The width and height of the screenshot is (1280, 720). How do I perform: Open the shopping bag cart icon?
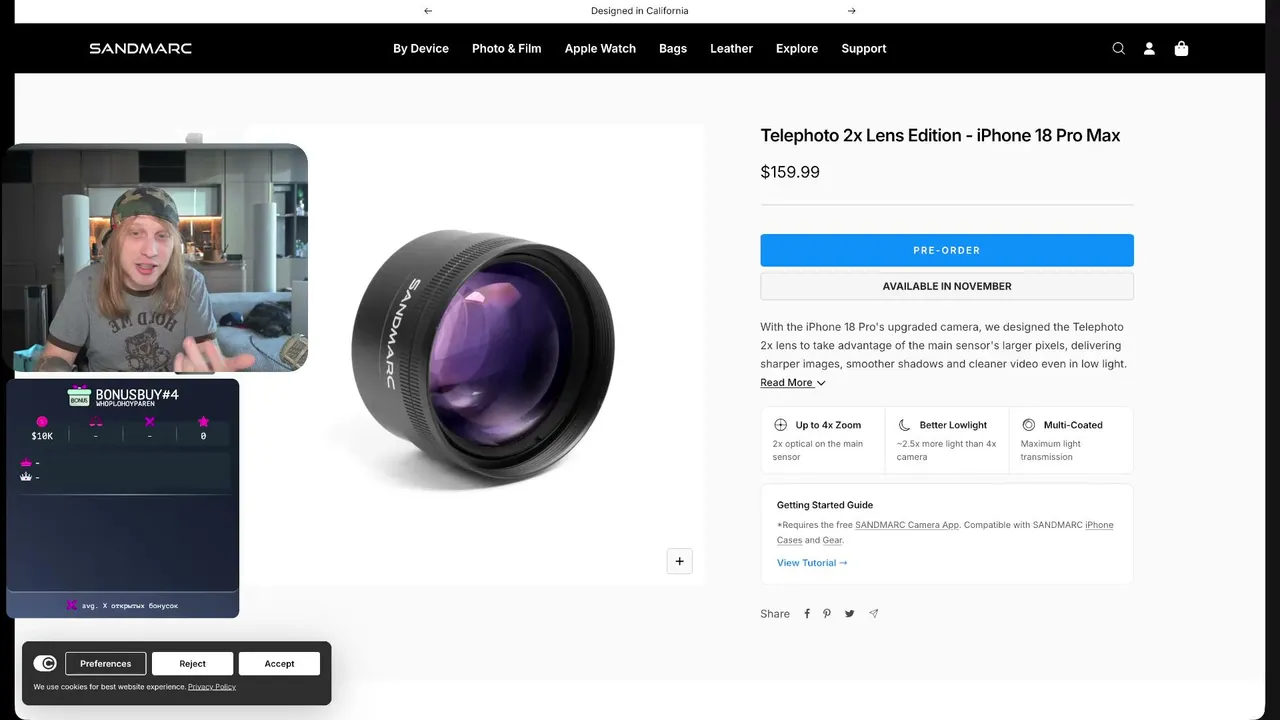click(x=1181, y=48)
